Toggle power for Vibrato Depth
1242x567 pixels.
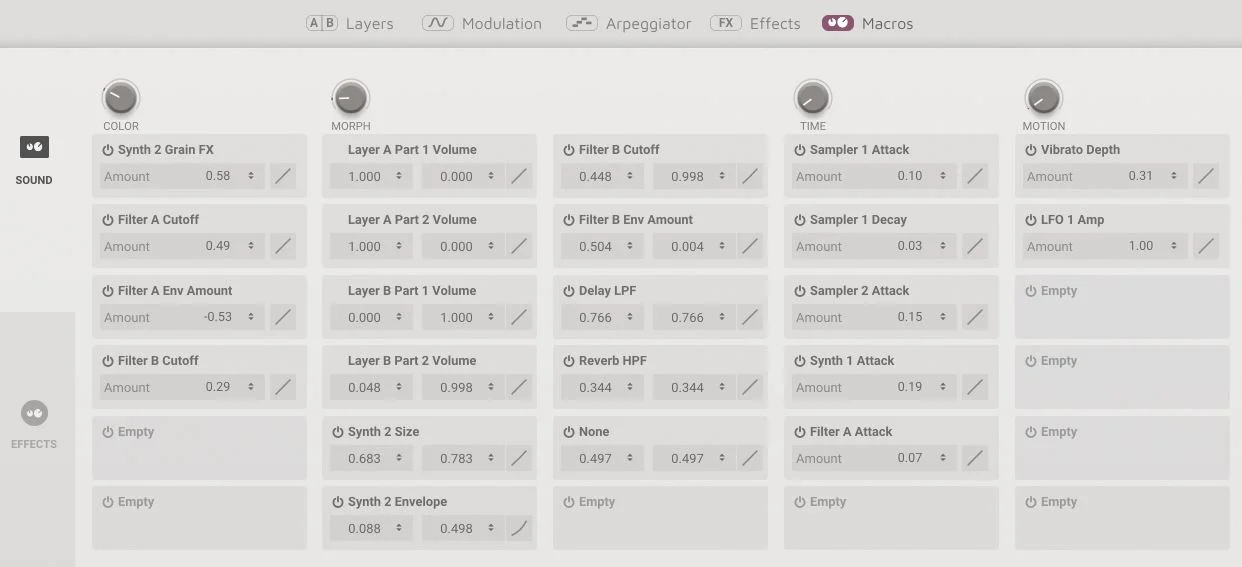point(1031,150)
